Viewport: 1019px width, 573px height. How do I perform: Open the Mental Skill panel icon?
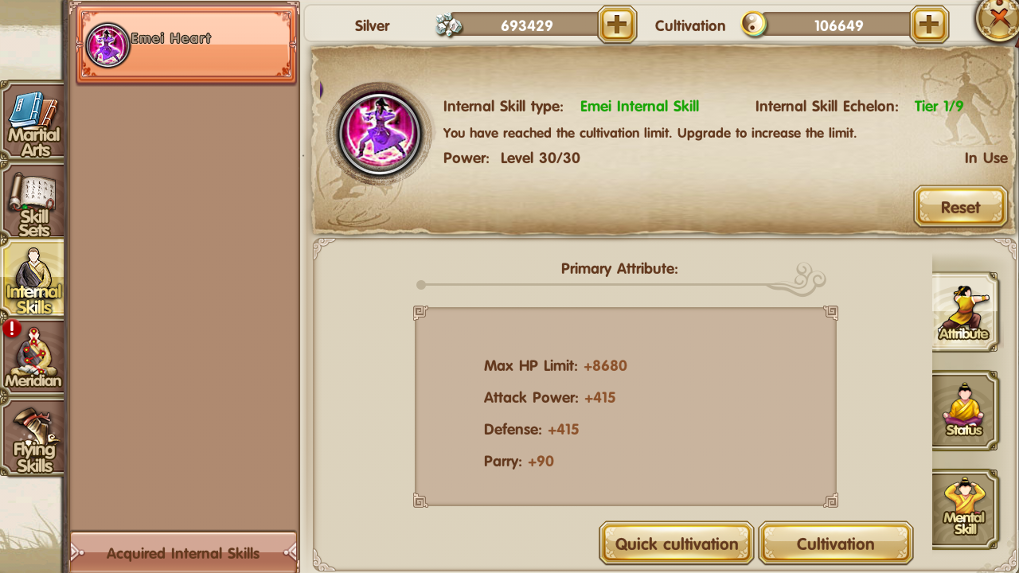[964, 509]
